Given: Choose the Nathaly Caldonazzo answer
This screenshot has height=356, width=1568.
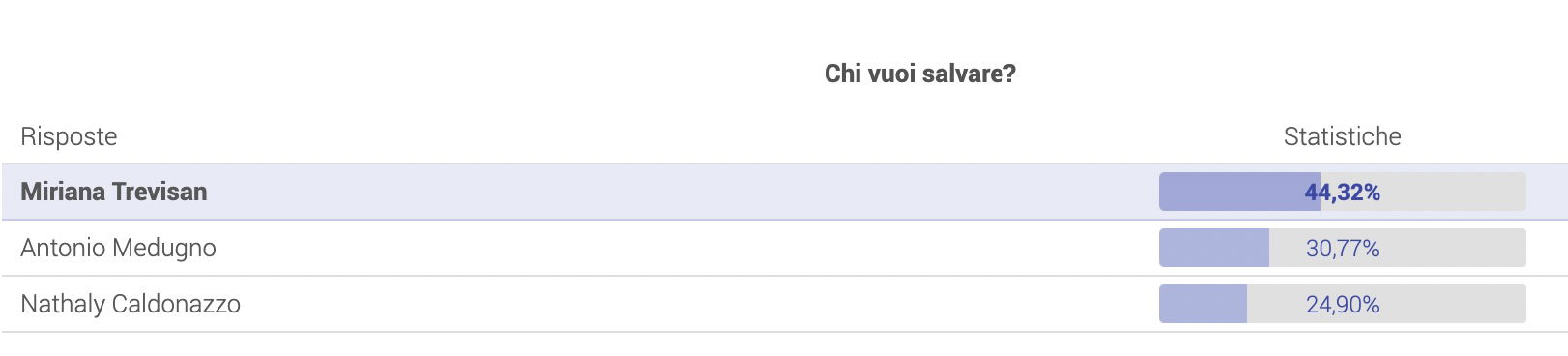Looking at the screenshot, I should click(x=131, y=304).
